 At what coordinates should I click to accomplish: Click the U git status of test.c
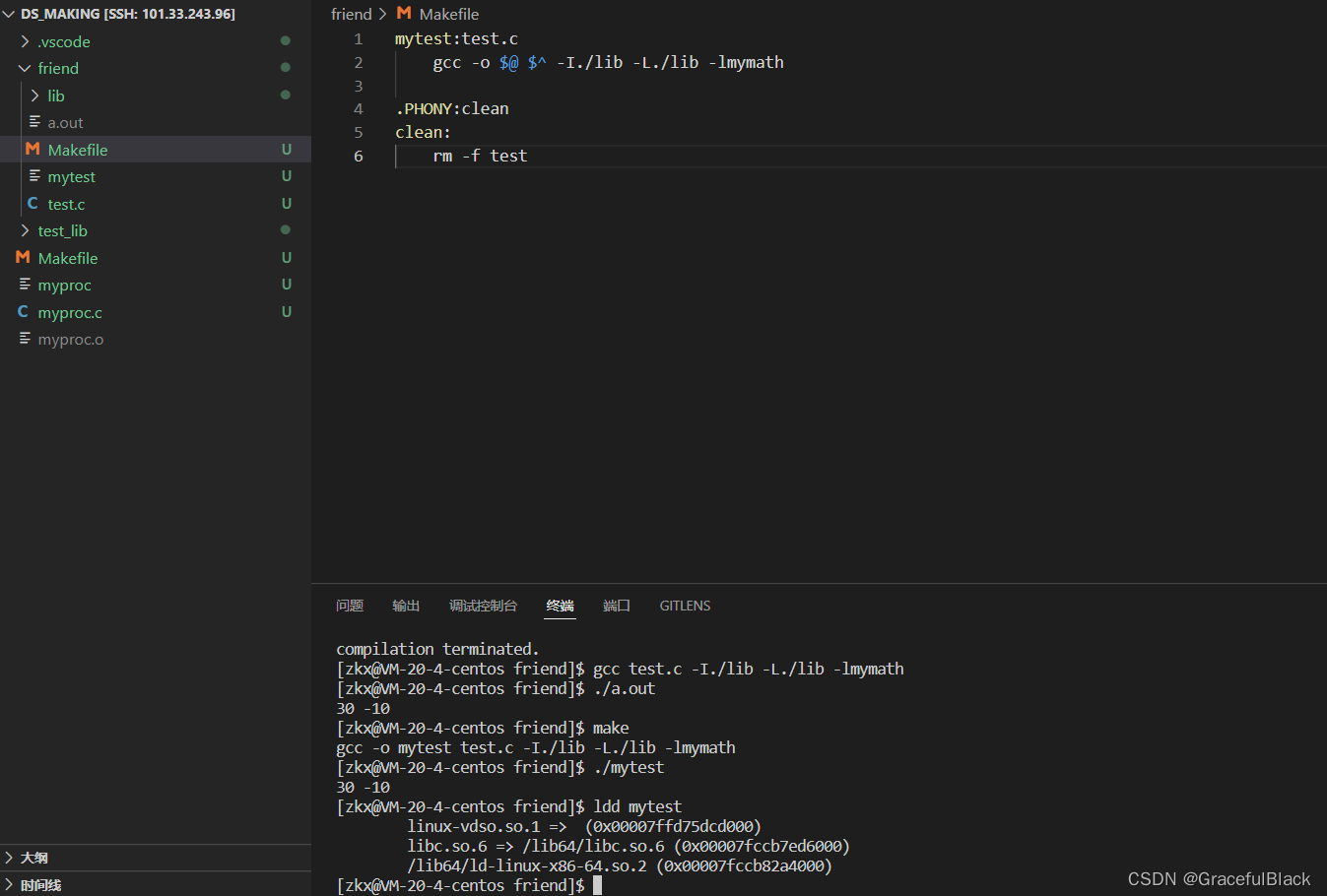point(287,203)
